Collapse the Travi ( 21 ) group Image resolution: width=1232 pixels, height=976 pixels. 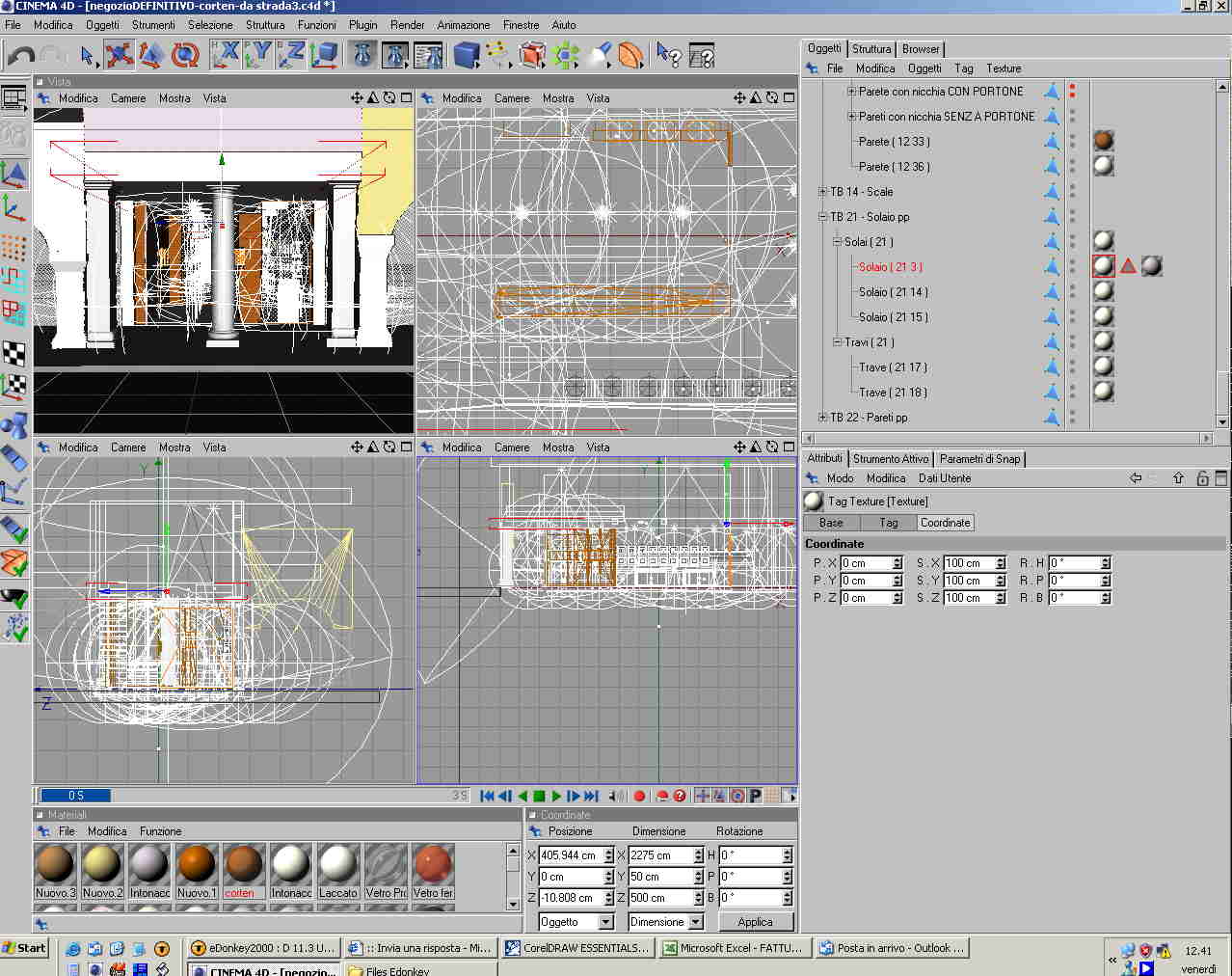pyautogui.click(x=837, y=342)
